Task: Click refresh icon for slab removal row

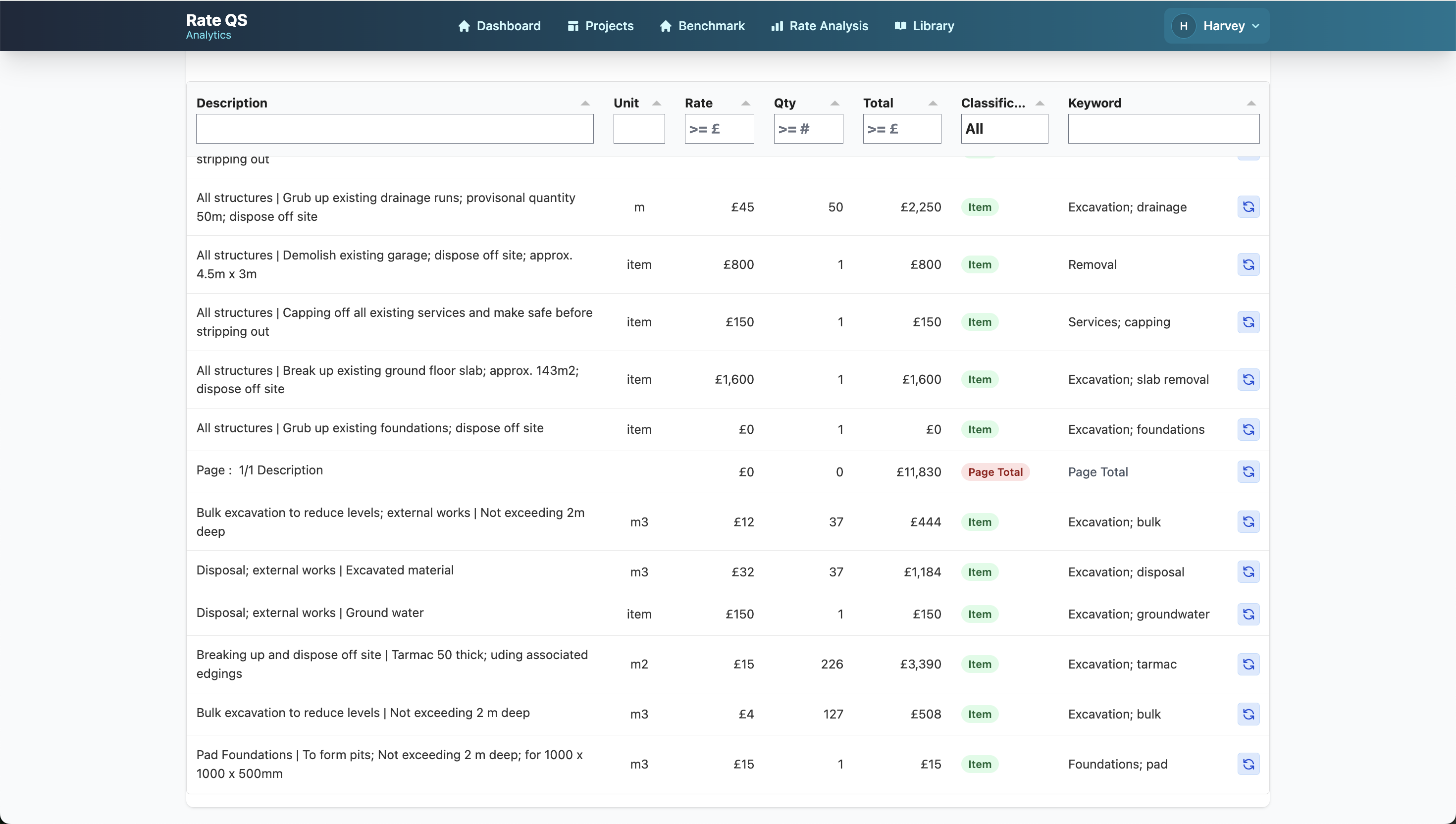Action: tap(1248, 379)
